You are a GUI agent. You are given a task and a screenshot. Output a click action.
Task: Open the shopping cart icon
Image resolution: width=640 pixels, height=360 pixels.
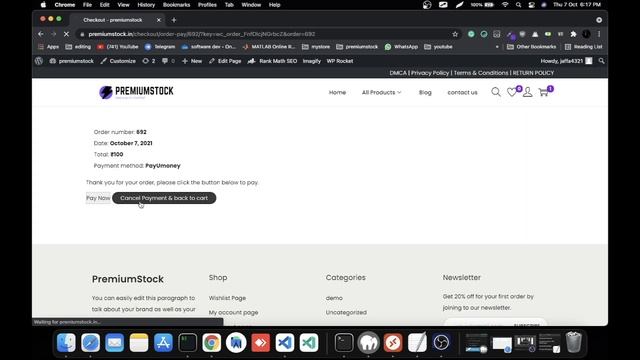coord(543,92)
